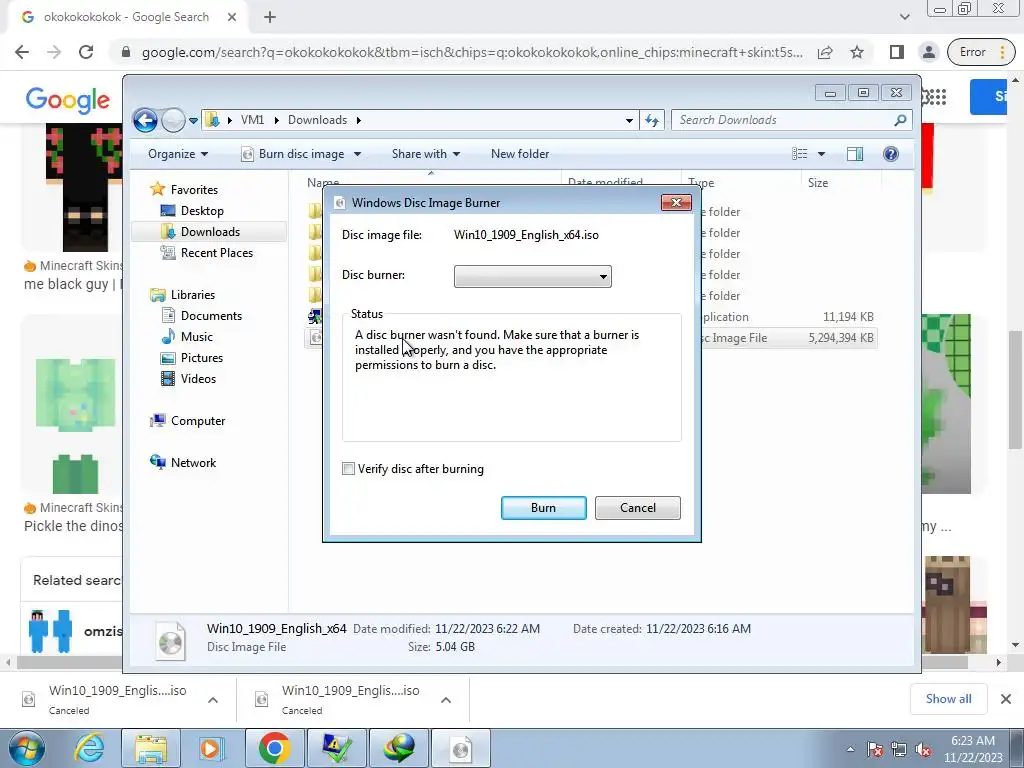The height and width of the screenshot is (768, 1024).
Task: Bookmark this page with star icon
Action: coord(857,52)
